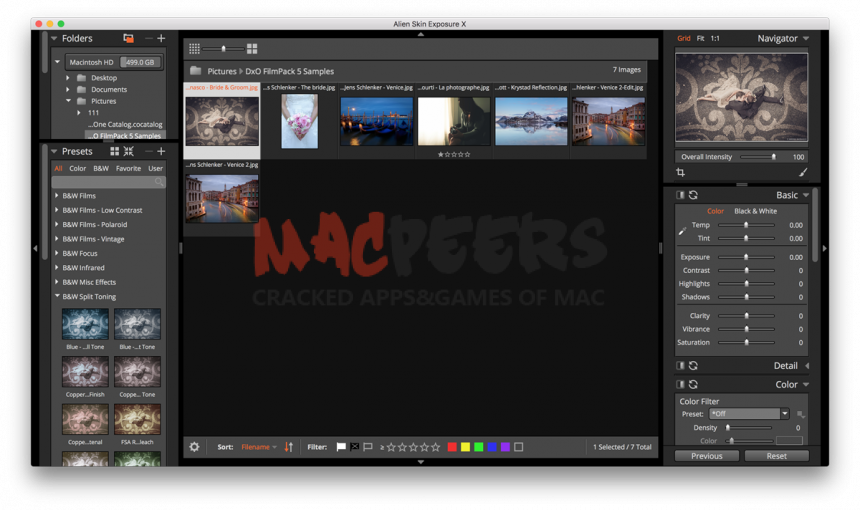Viewport: 860px width, 510px height.
Task: Toggle the Color panel enable switch
Action: 680,385
